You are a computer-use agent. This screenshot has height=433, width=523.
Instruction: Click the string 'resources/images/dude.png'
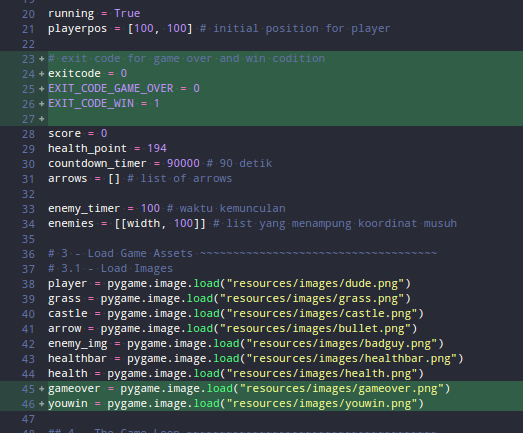(315, 284)
